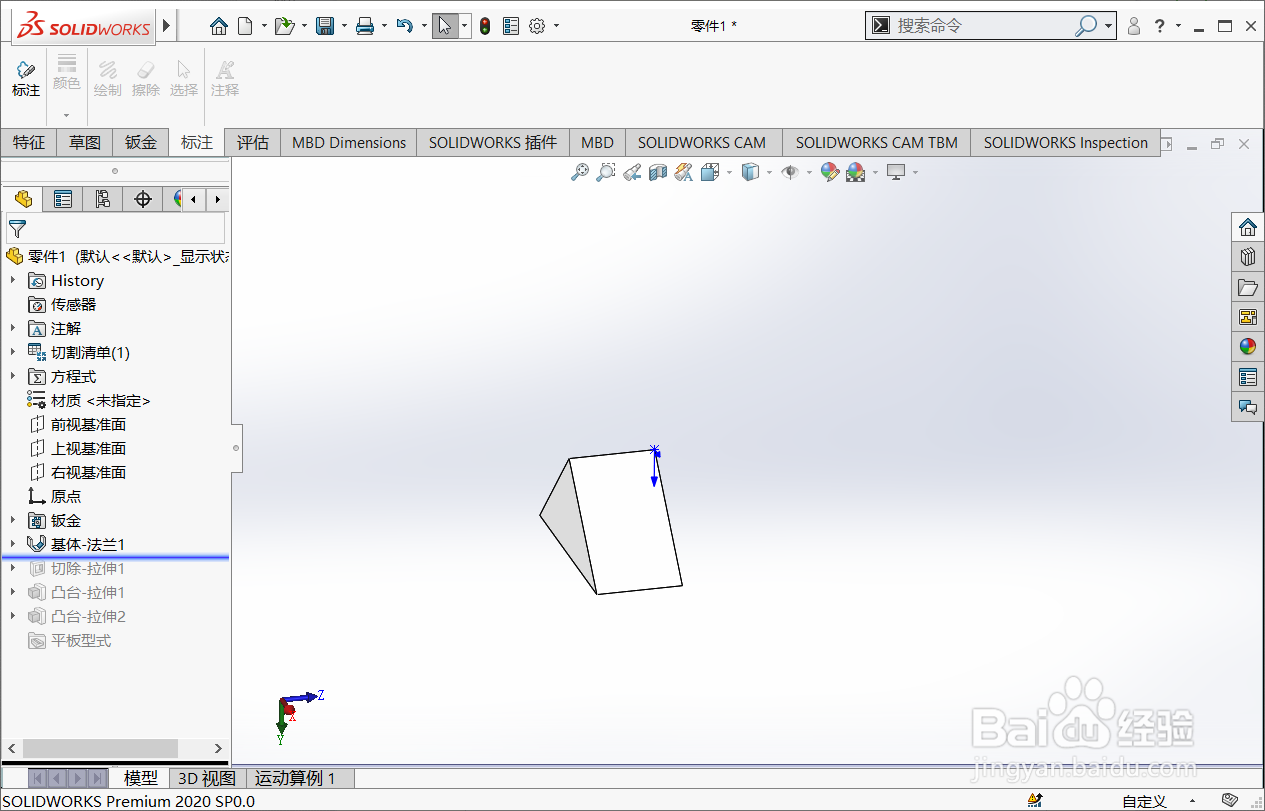Select Zoom to Area icon
This screenshot has width=1265, height=811.
[x=606, y=172]
